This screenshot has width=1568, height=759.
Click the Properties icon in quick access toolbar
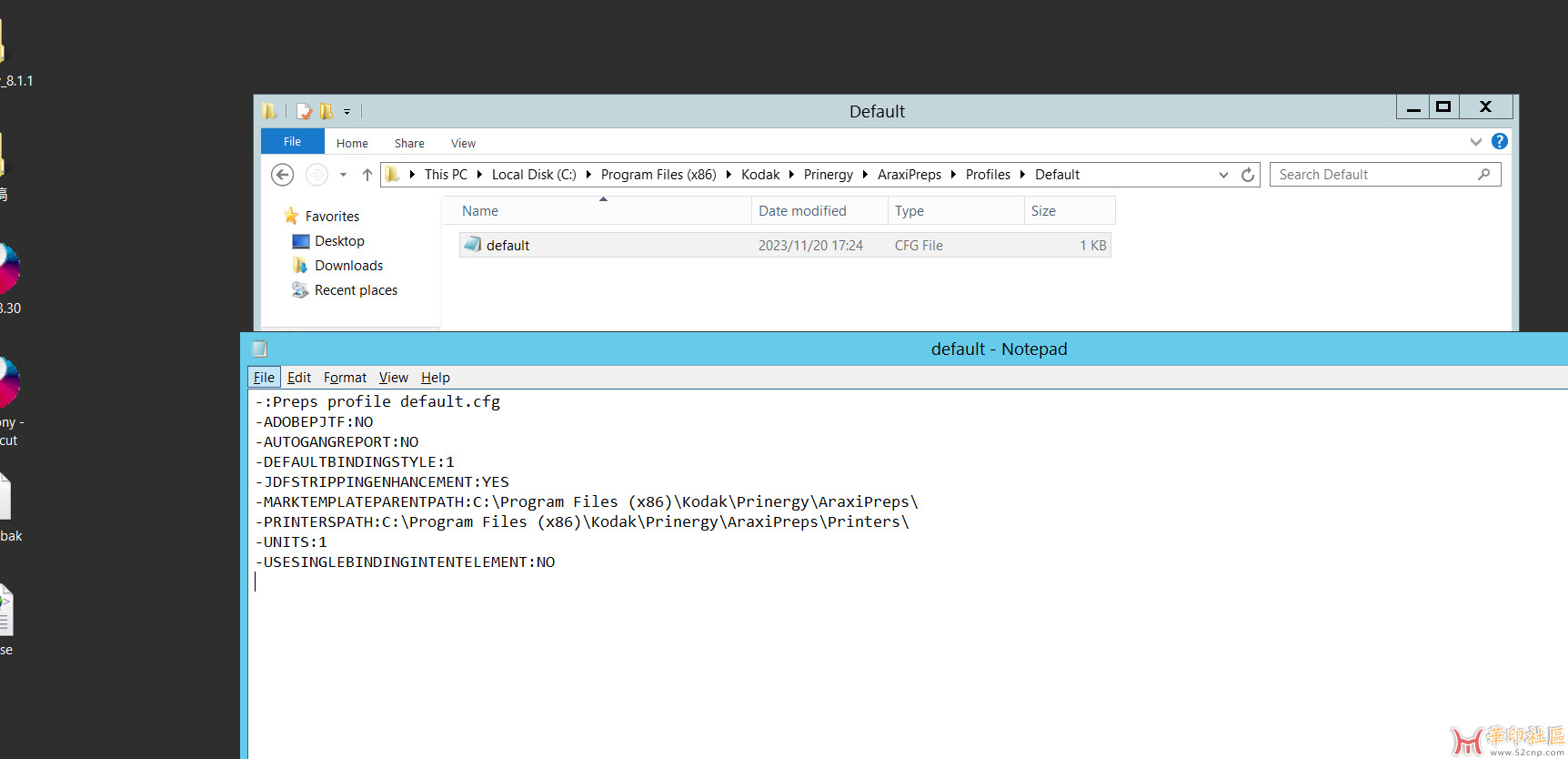coord(304,111)
